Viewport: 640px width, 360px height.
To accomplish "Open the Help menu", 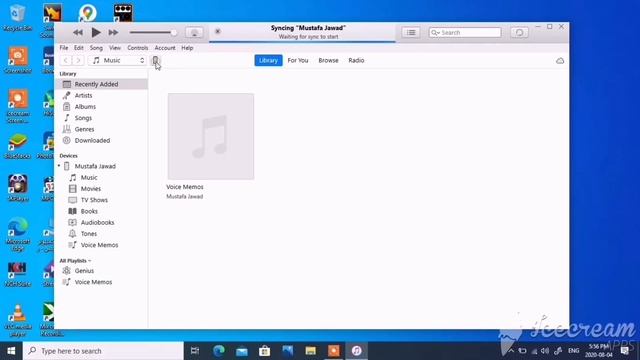I will coord(187,48).
